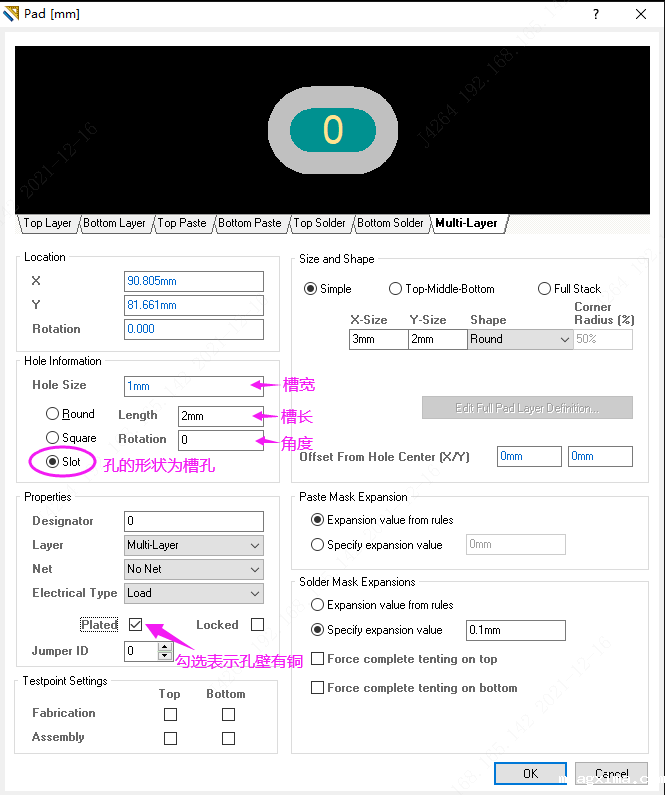Open the Electrical Type dropdown
Image resolution: width=665 pixels, height=795 pixels.
point(194,593)
